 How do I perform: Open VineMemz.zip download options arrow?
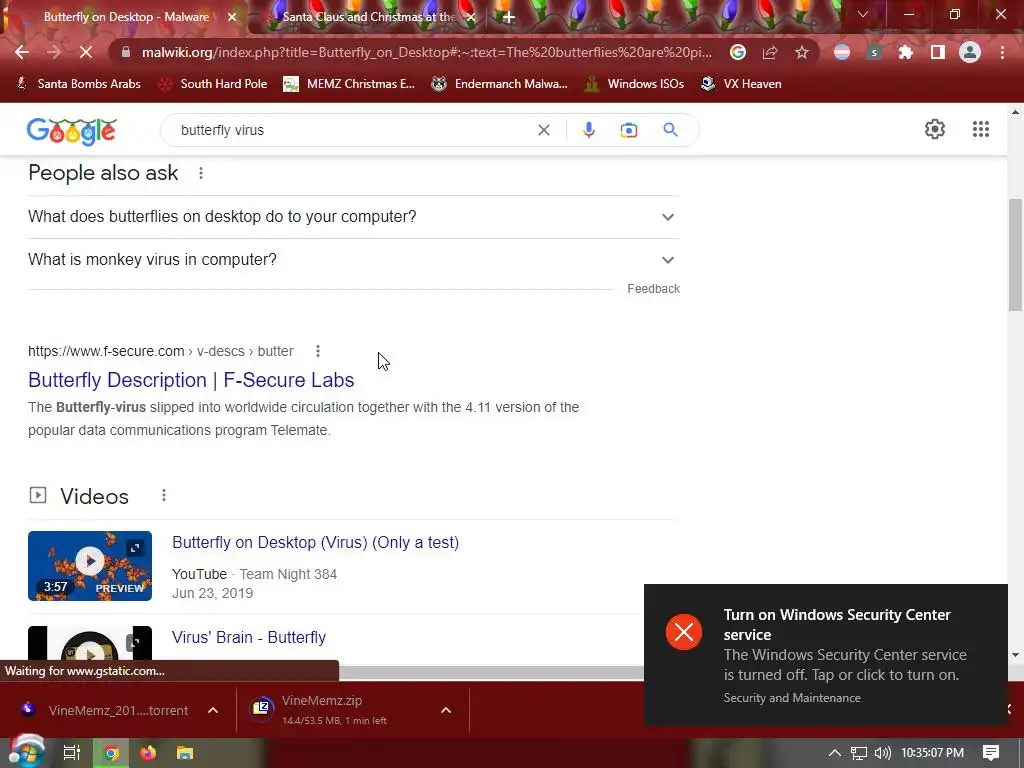[446, 710]
